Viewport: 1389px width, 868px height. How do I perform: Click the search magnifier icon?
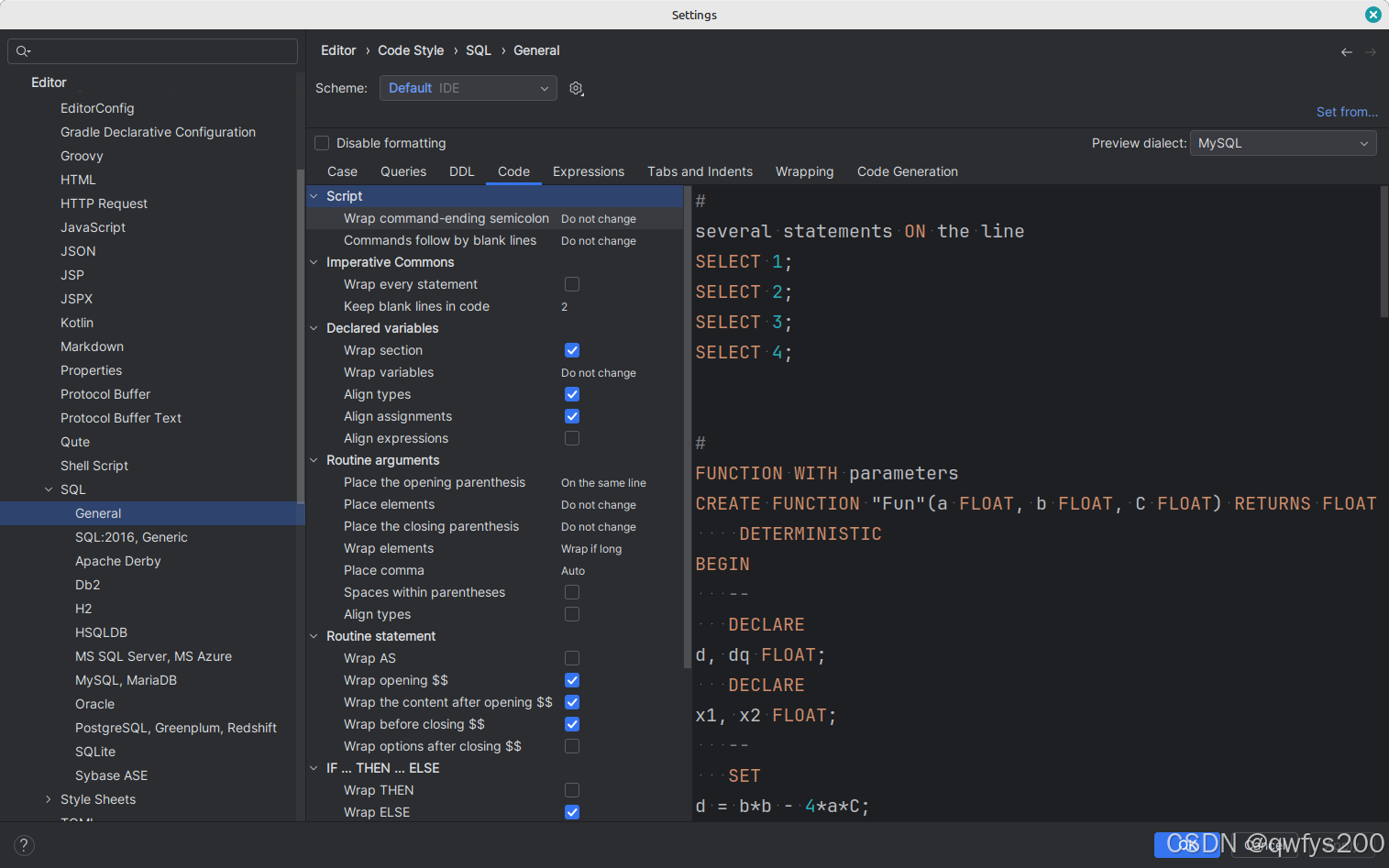23,51
